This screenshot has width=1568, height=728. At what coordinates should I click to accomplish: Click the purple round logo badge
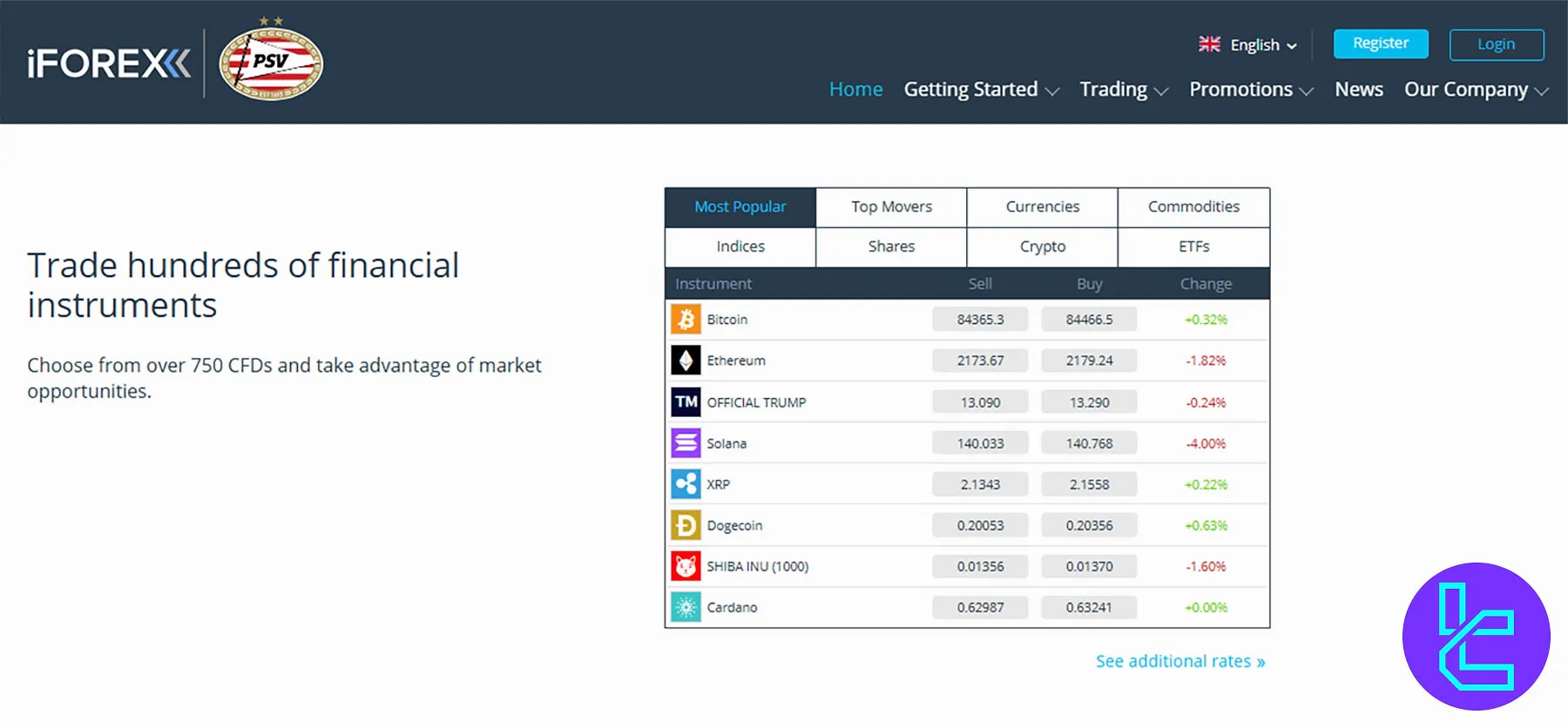point(1477,637)
